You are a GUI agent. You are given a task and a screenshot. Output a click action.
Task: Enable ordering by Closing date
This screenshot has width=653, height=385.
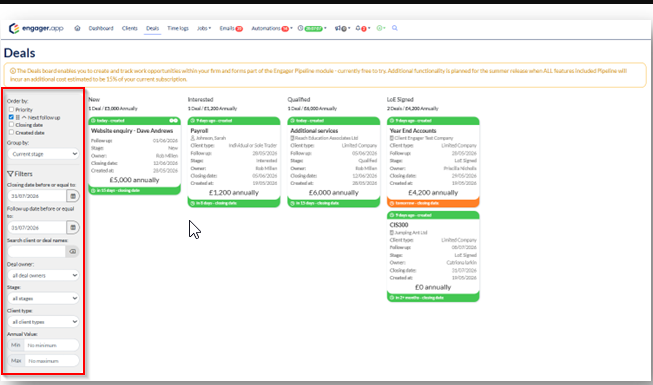click(x=11, y=125)
